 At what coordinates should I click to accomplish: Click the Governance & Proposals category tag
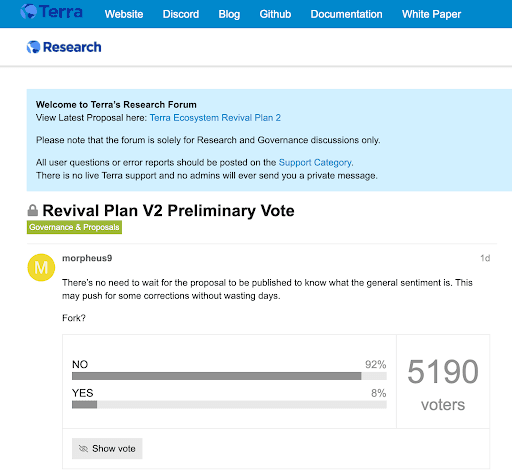click(x=74, y=227)
